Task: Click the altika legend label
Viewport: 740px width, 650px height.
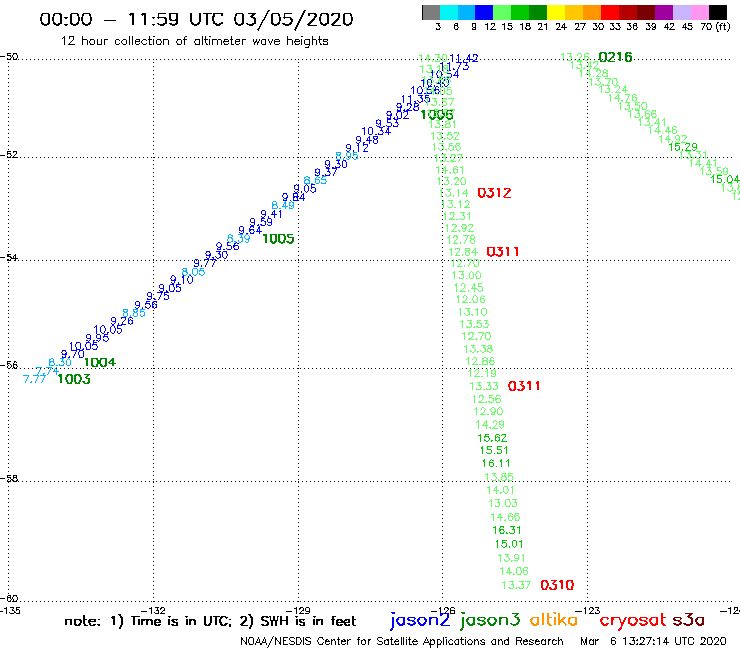Action: tap(554, 620)
